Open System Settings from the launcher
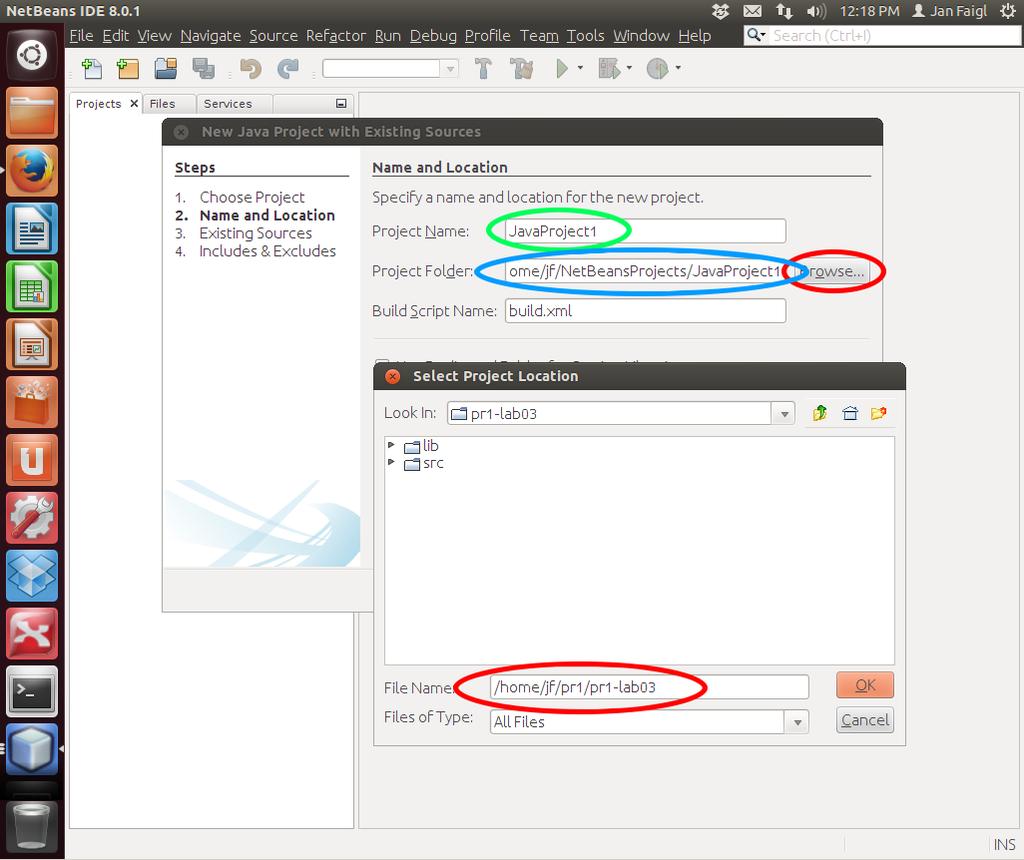 point(32,518)
